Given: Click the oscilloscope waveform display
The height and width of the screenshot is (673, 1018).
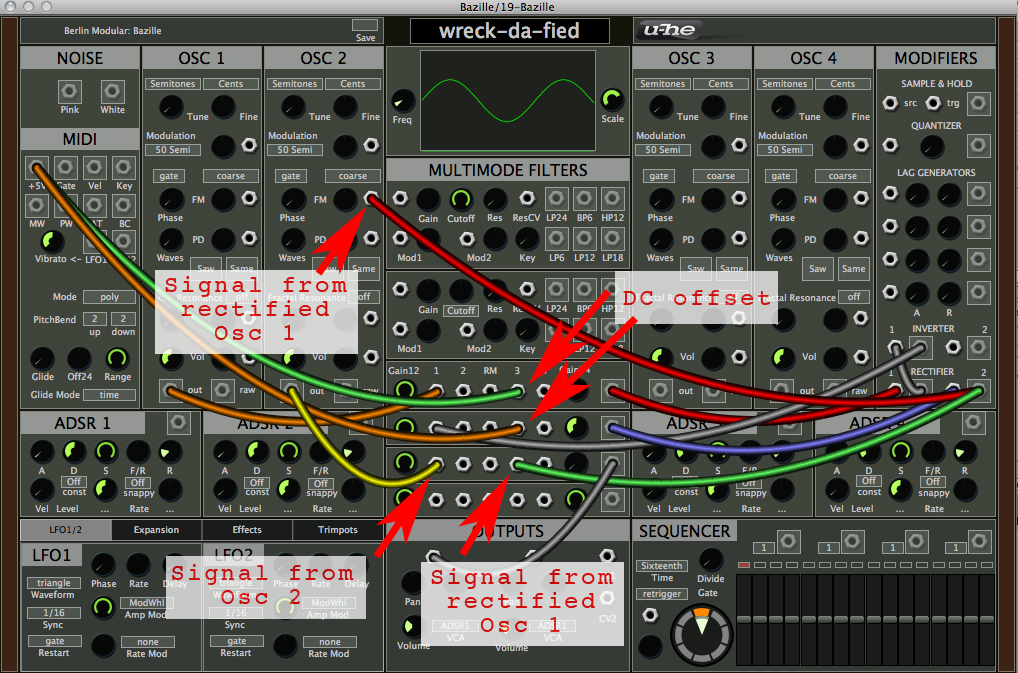Looking at the screenshot, I should pos(508,101).
